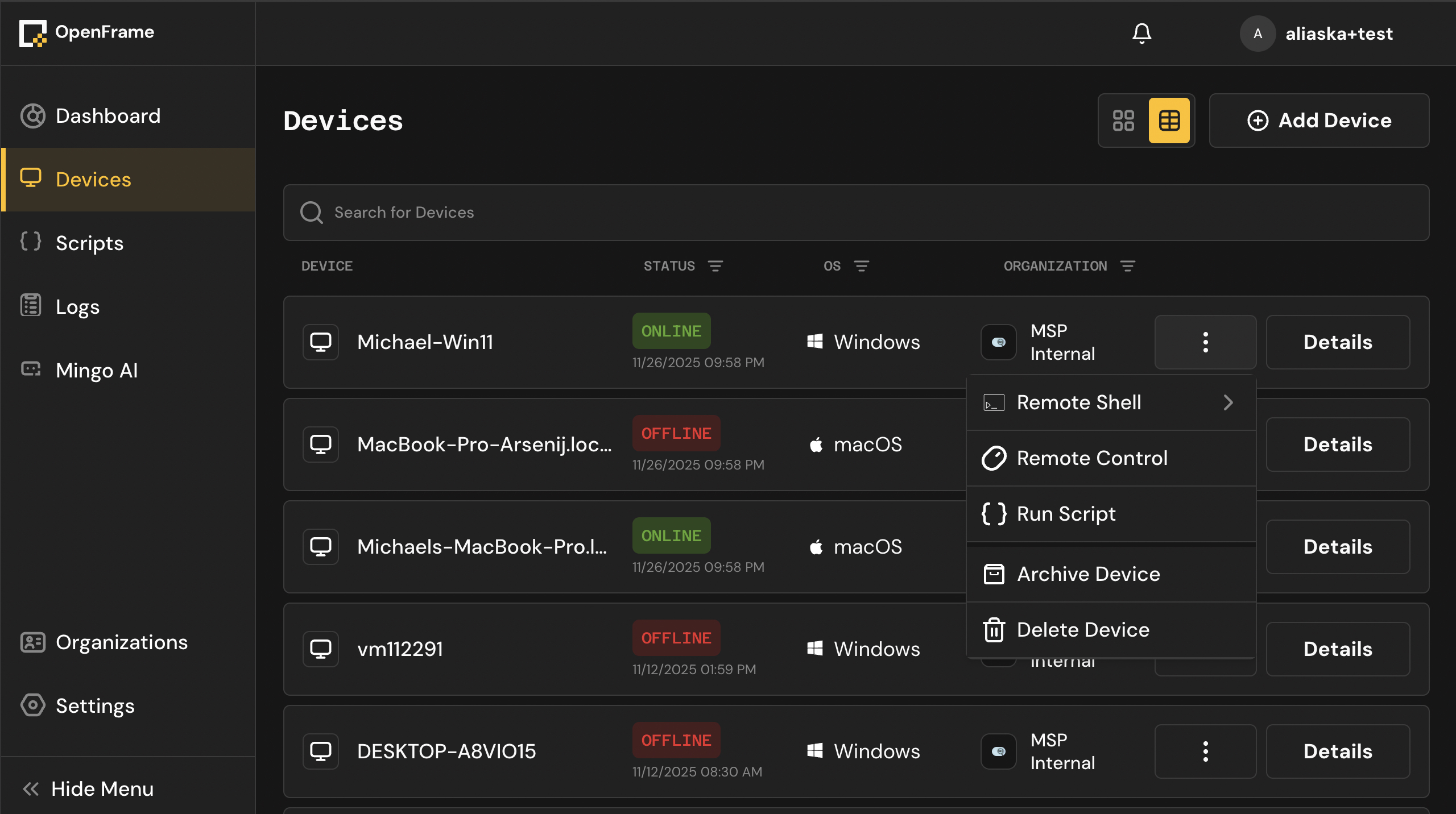Open the Organization column filter

click(x=1128, y=266)
